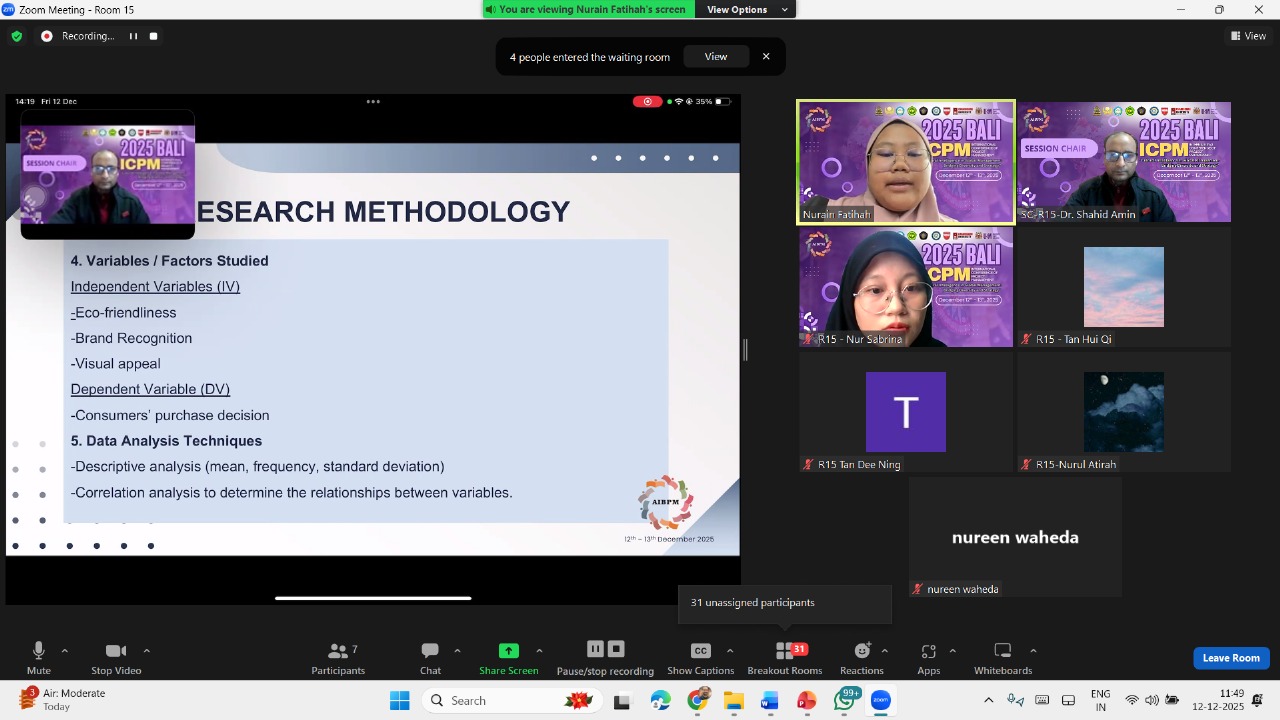Click the Leave Room button
The height and width of the screenshot is (720, 1280).
[1231, 658]
